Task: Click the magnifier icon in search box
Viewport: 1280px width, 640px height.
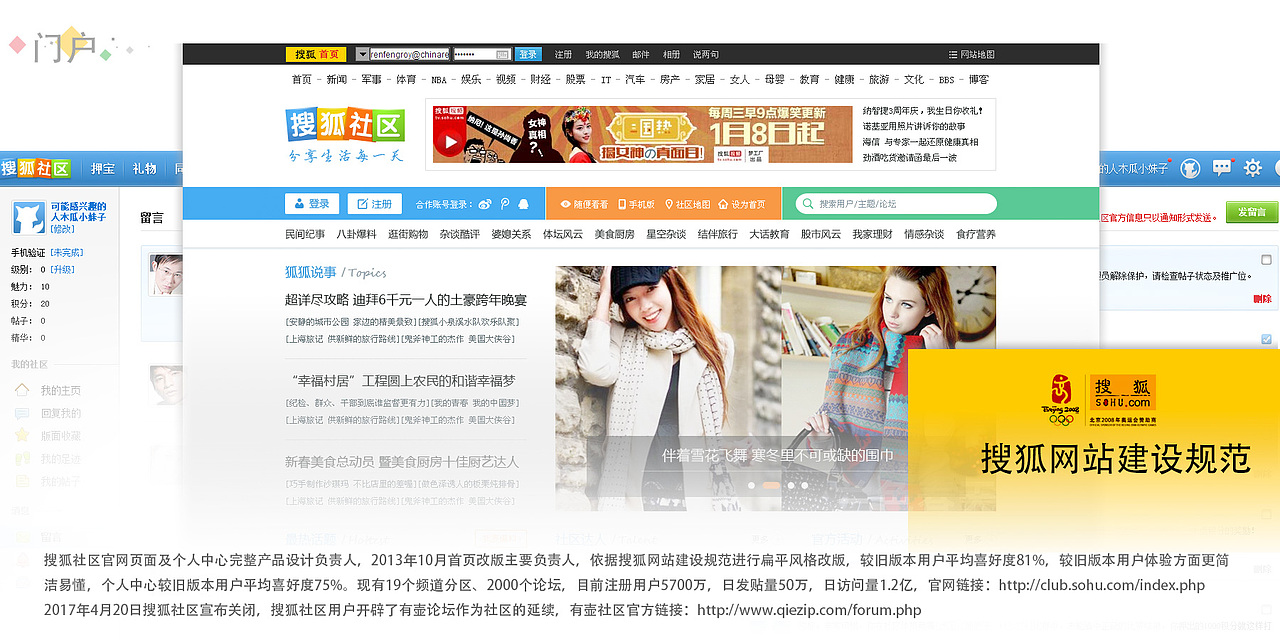Action: (x=807, y=204)
